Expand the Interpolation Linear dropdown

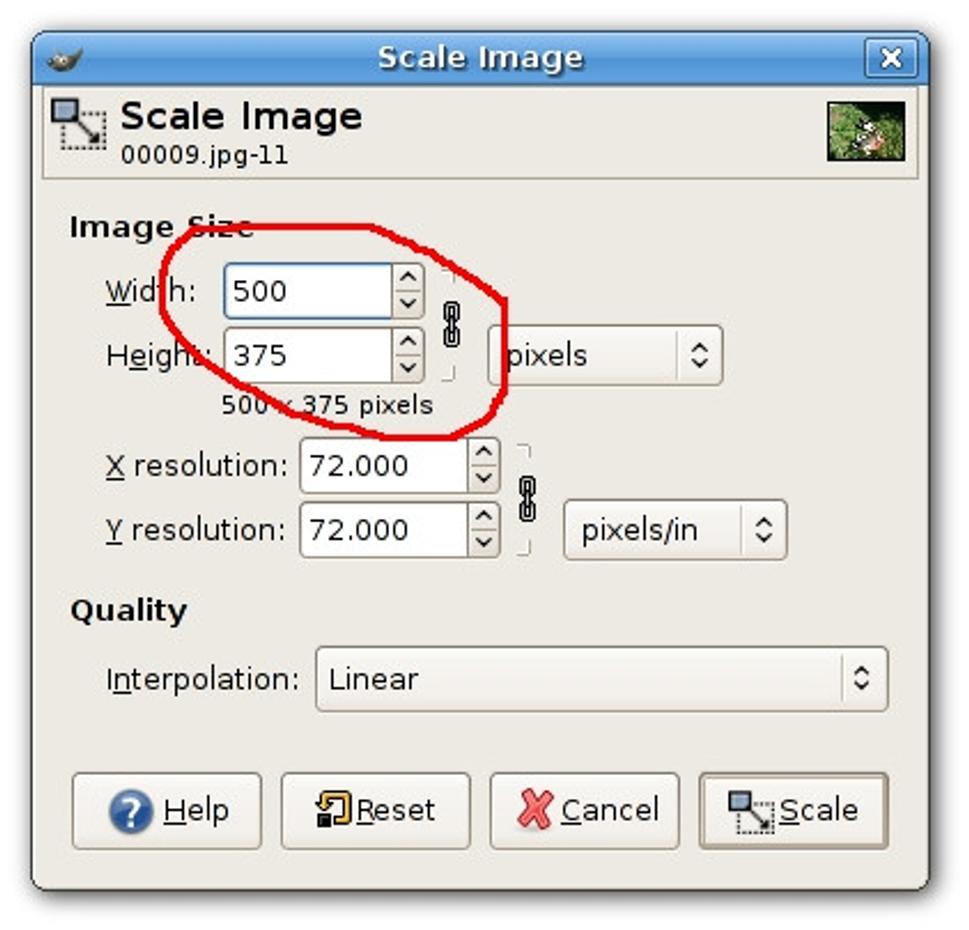[x=601, y=679]
